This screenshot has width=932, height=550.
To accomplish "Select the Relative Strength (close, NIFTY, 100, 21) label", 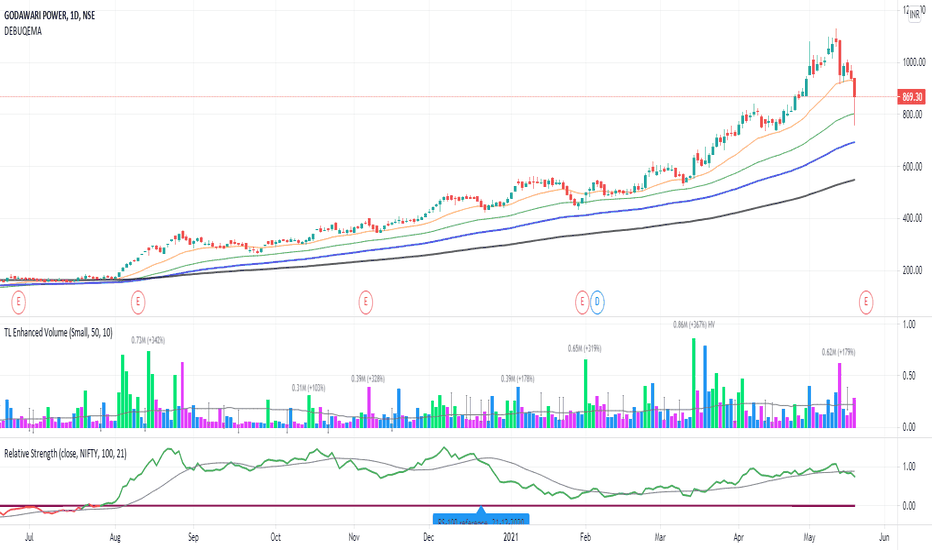I will tap(65, 454).
